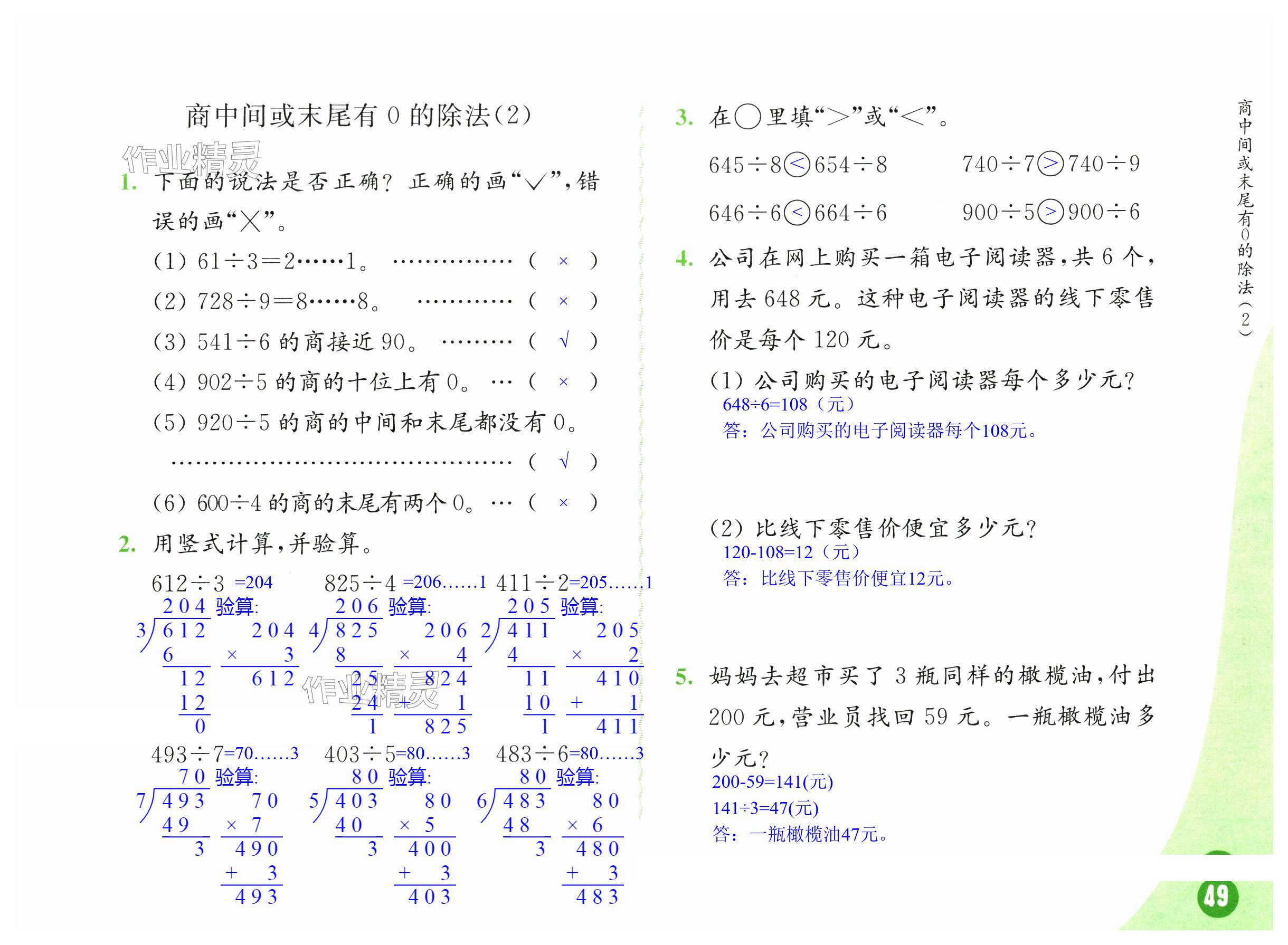1288x945 pixels.
Task: Click the page number 49 badge
Action: coord(1217,896)
